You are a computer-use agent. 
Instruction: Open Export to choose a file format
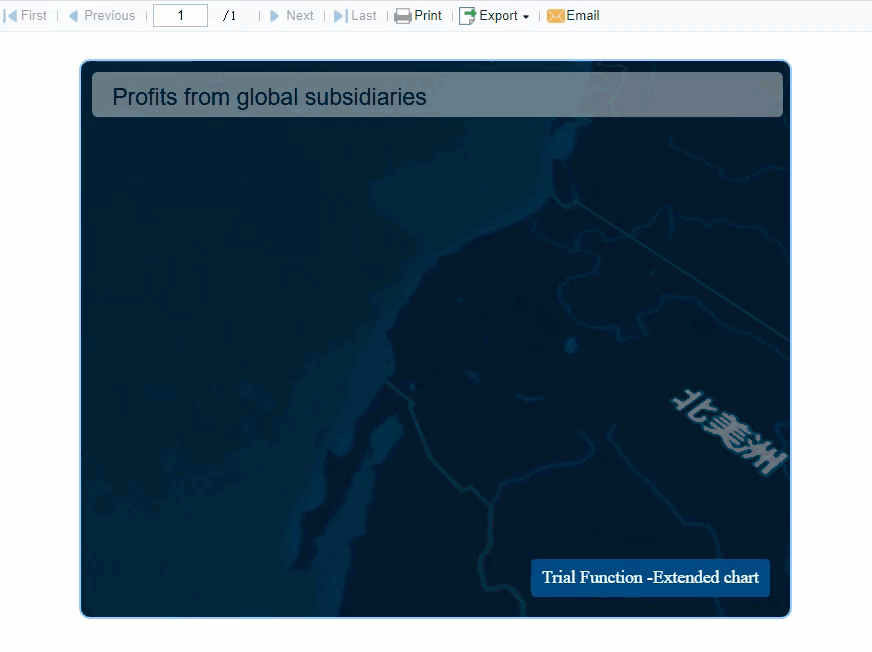click(498, 15)
